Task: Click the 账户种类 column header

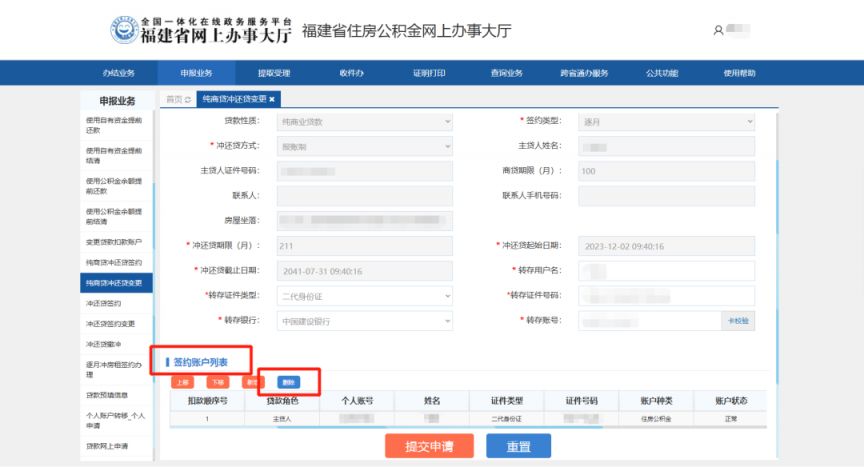Action: click(x=656, y=401)
